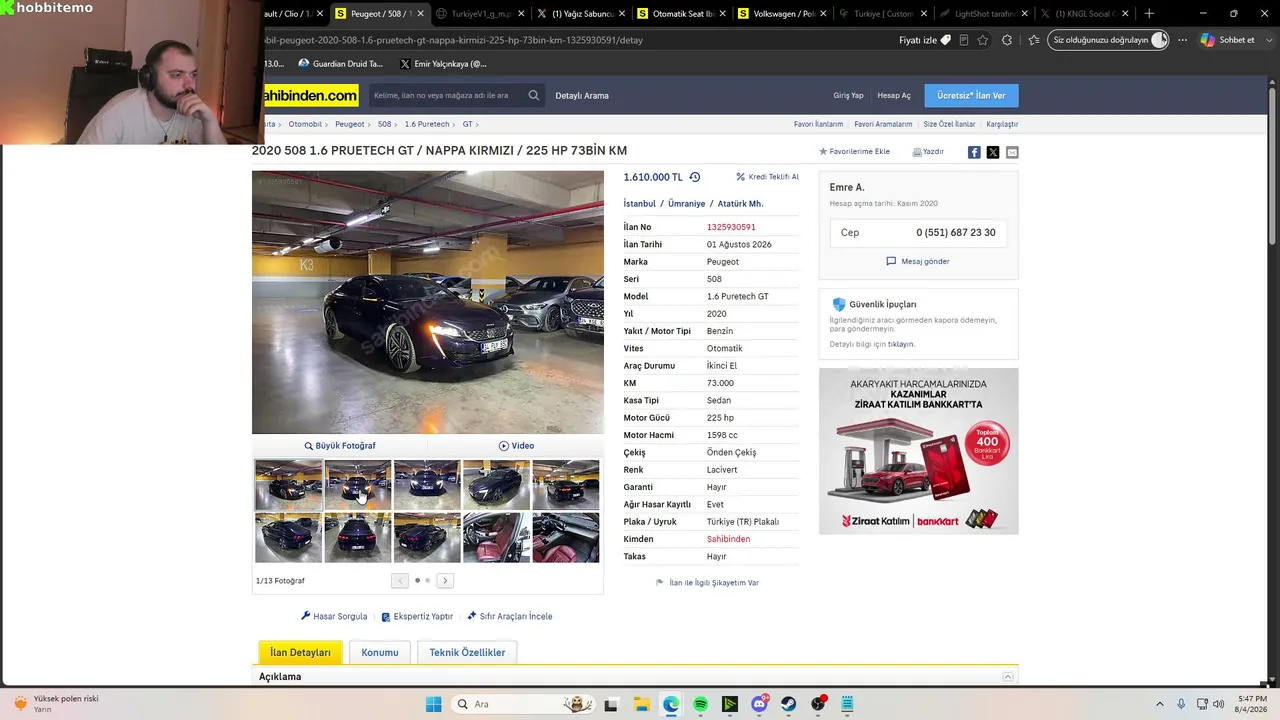Open Steam from the taskbar
Screen dimensions: 1280x720
789,704
